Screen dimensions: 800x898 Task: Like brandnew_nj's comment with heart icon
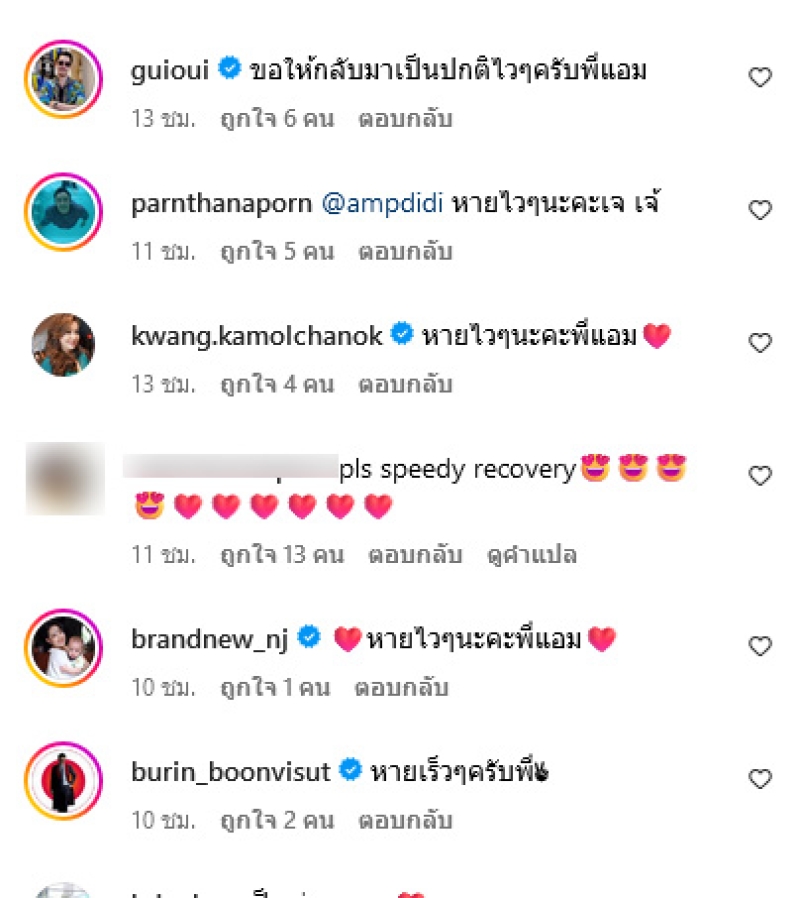tap(760, 646)
